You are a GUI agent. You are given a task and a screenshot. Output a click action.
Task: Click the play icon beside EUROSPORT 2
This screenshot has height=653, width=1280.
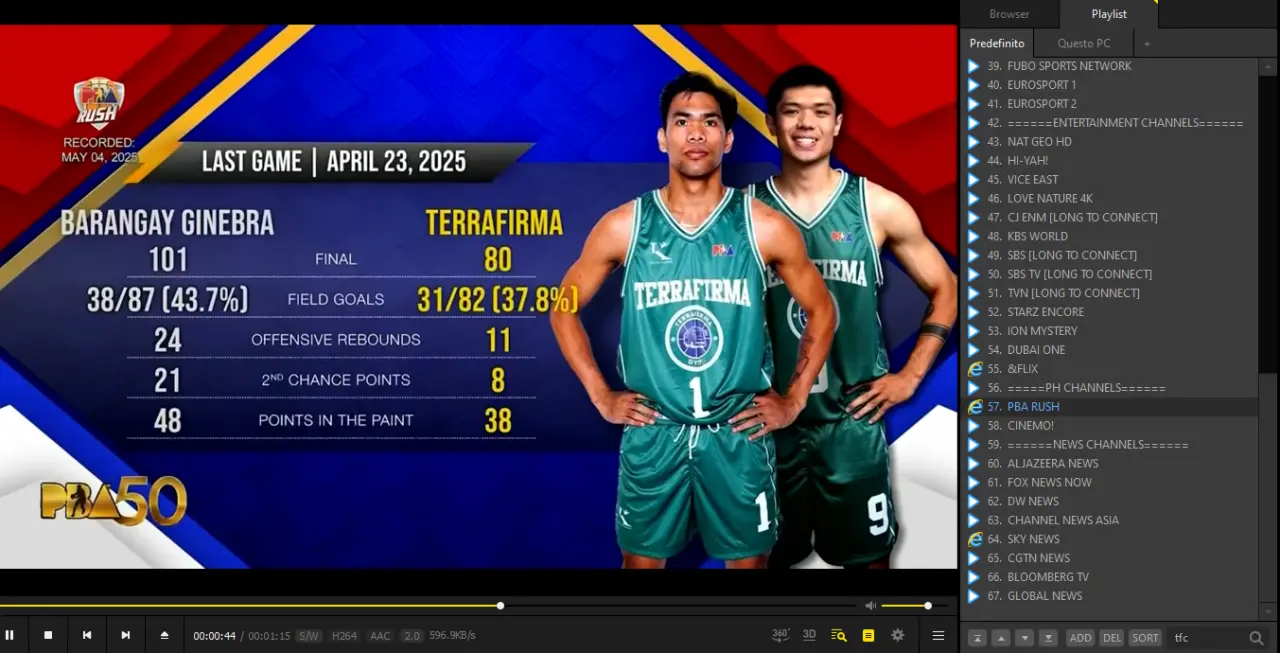pyautogui.click(x=974, y=104)
